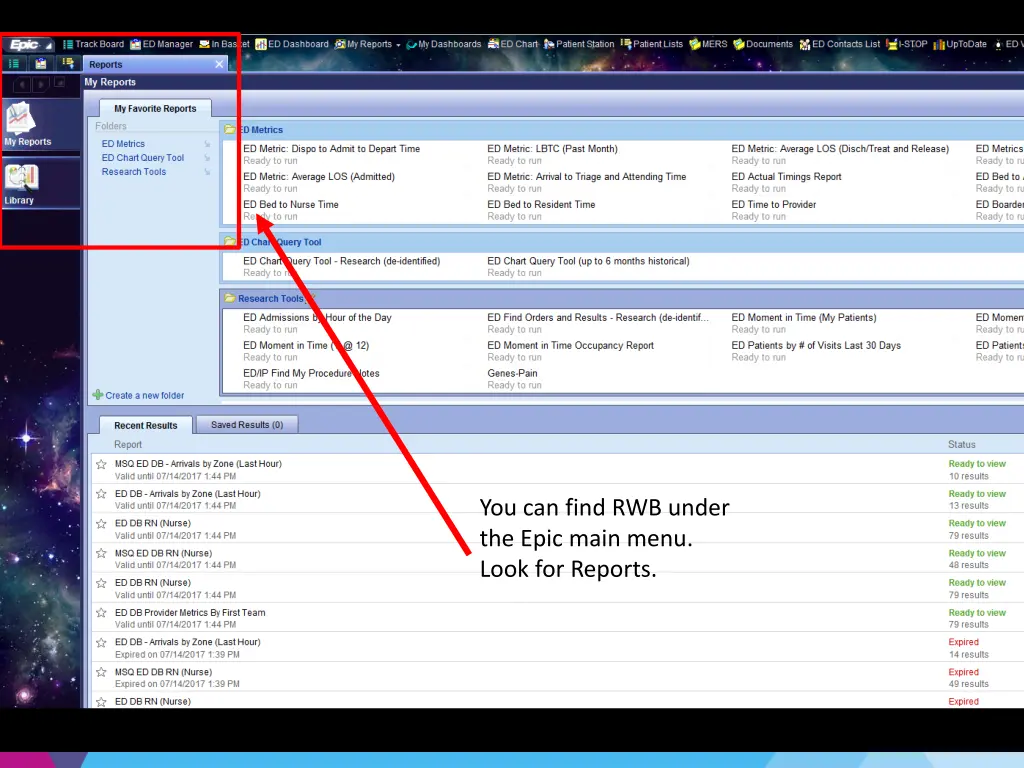The height and width of the screenshot is (768, 1024).
Task: Open UpToDate from the toolbar
Action: point(960,44)
